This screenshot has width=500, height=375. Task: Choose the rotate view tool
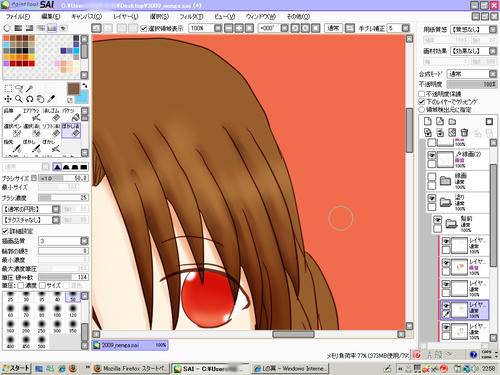tap(29, 99)
